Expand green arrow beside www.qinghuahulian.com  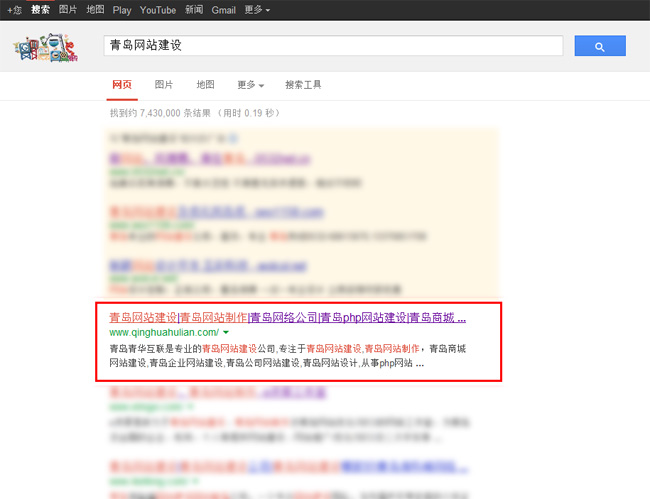click(x=227, y=332)
